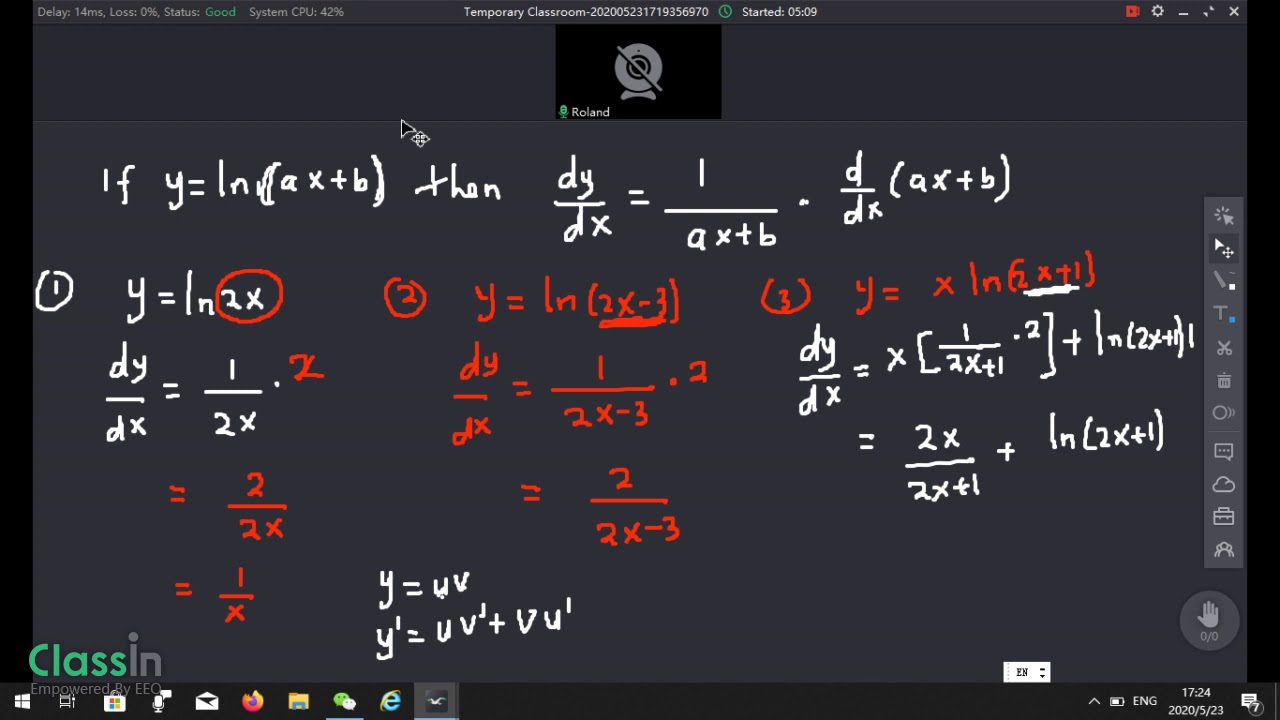Select the laser pointer click tool
The width and height of the screenshot is (1280, 720).
pyautogui.click(x=1224, y=216)
